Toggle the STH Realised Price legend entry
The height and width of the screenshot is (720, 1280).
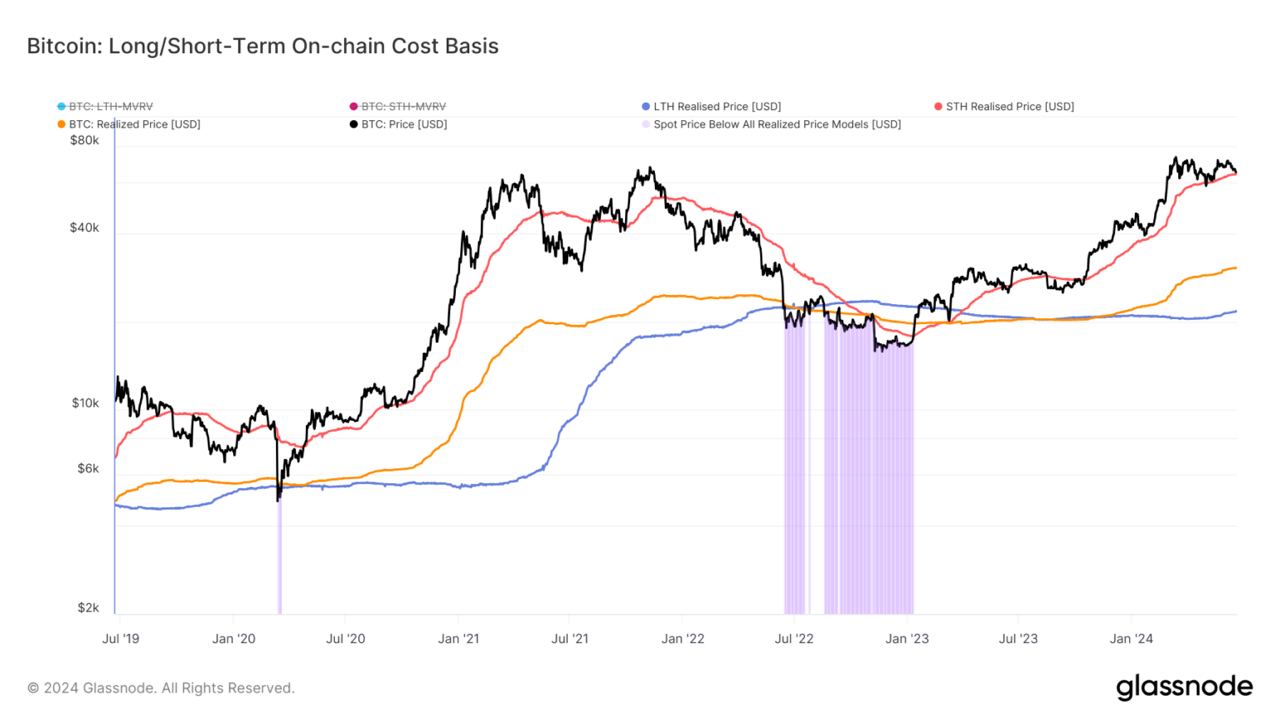click(x=1009, y=107)
